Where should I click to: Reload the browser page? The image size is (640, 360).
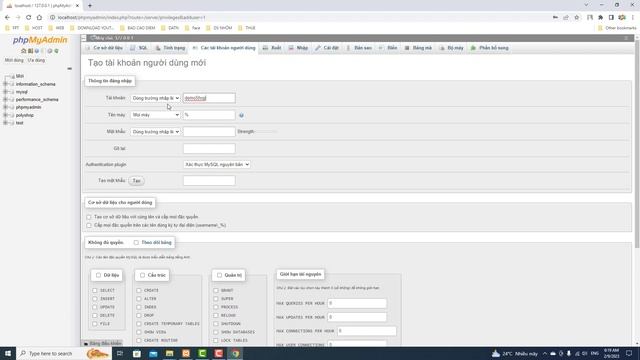pos(28,17)
